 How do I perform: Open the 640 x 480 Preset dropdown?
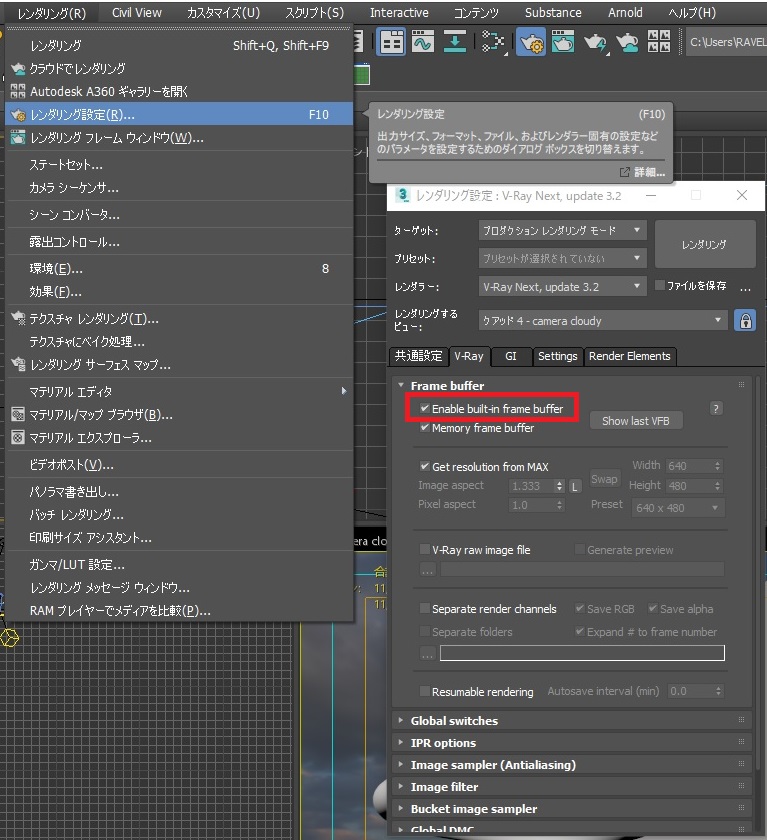tap(678, 508)
